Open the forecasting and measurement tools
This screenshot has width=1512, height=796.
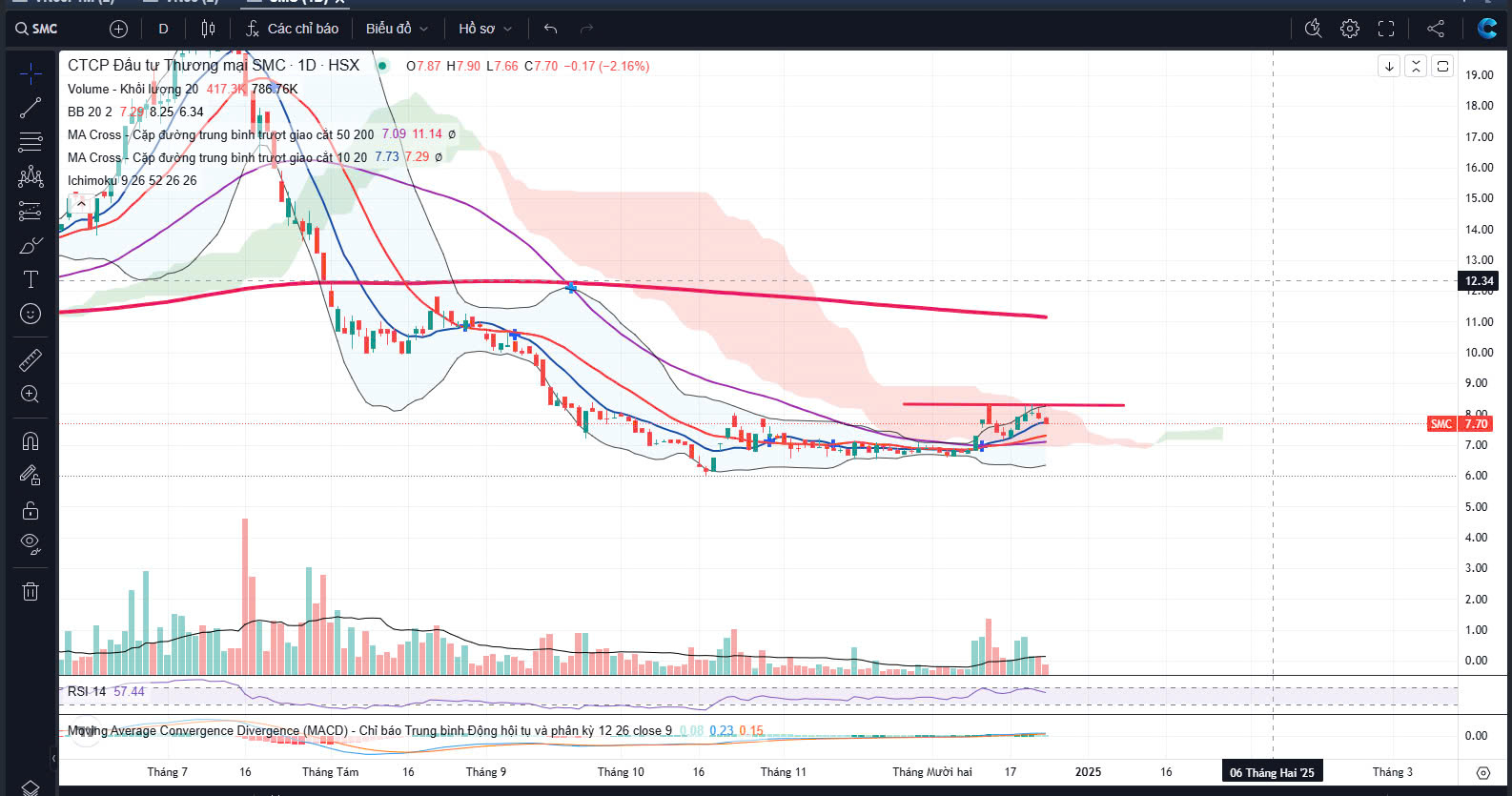[31, 211]
